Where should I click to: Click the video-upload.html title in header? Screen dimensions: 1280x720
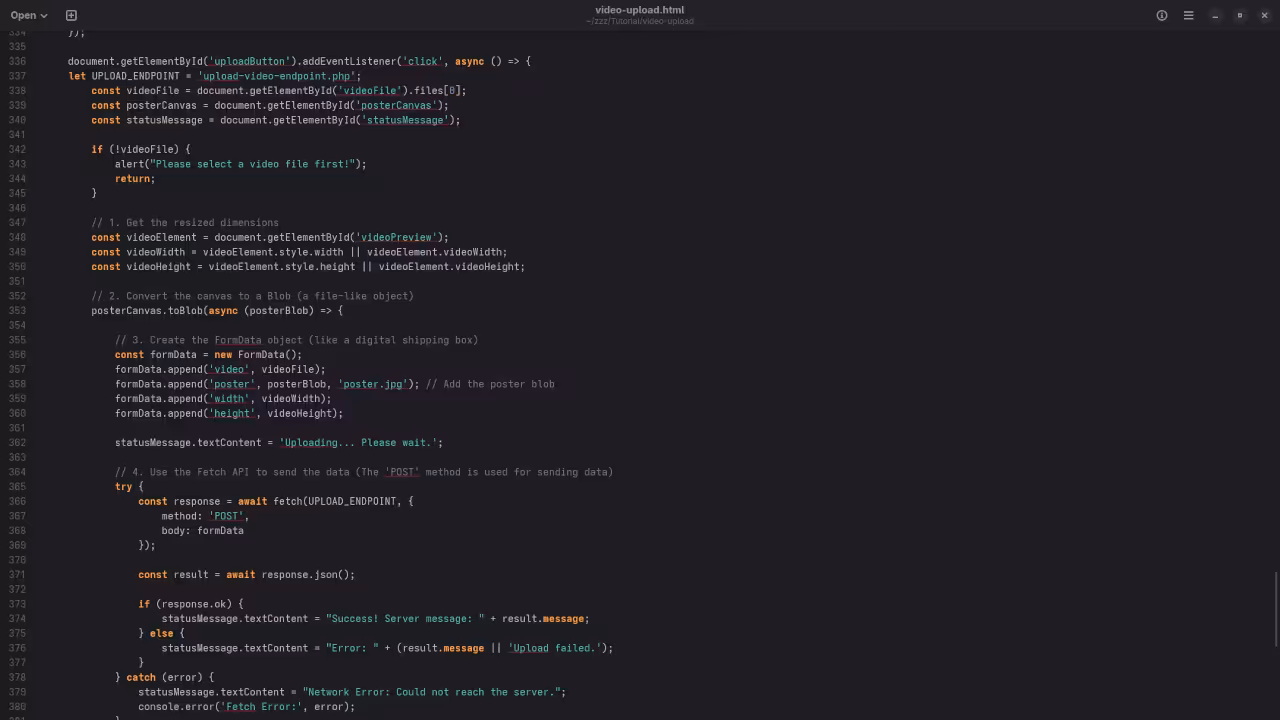[x=639, y=10]
